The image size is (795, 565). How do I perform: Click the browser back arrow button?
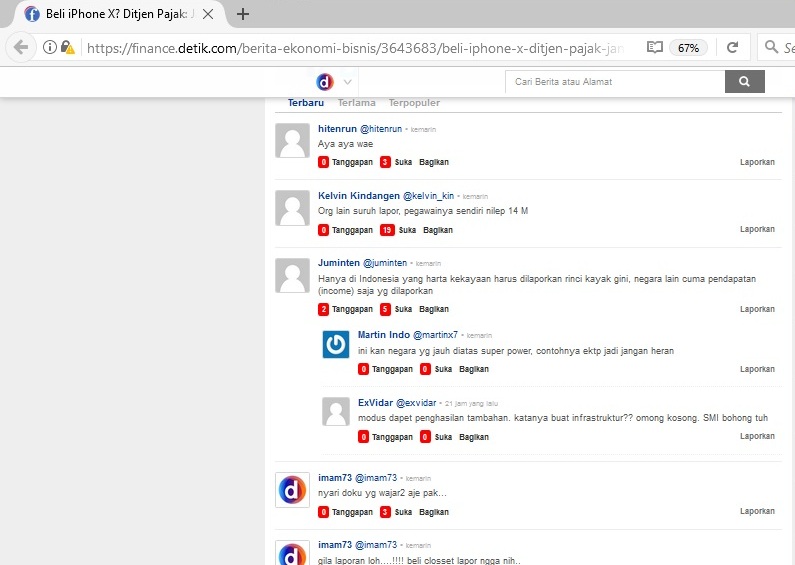point(21,47)
